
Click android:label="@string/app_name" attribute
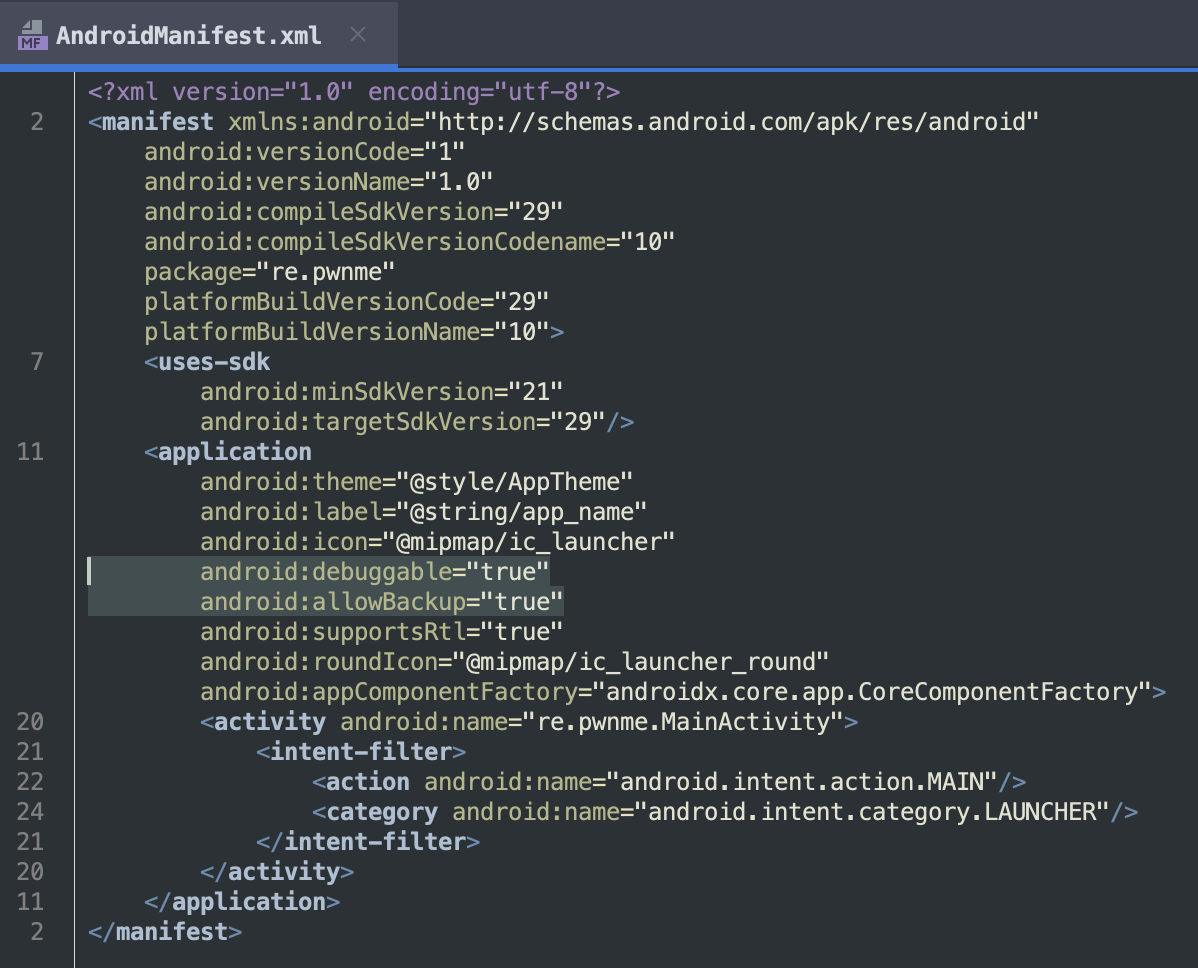(423, 512)
